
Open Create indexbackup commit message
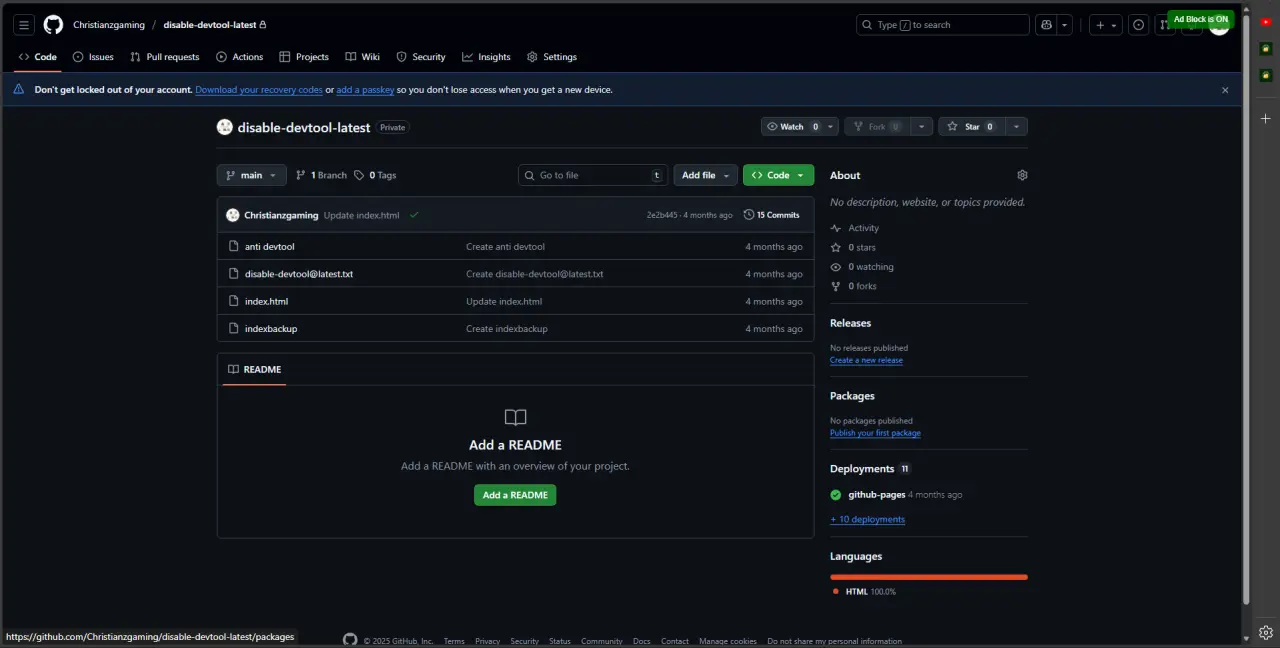click(507, 329)
